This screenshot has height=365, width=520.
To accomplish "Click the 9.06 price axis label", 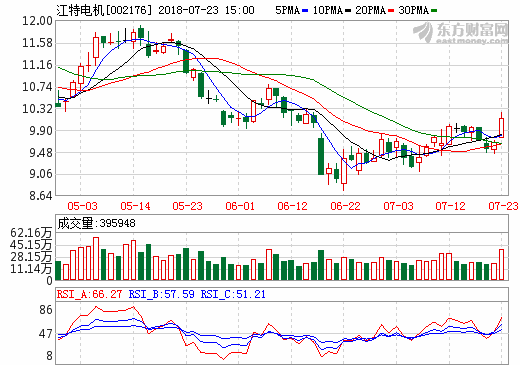I will coord(41,174).
